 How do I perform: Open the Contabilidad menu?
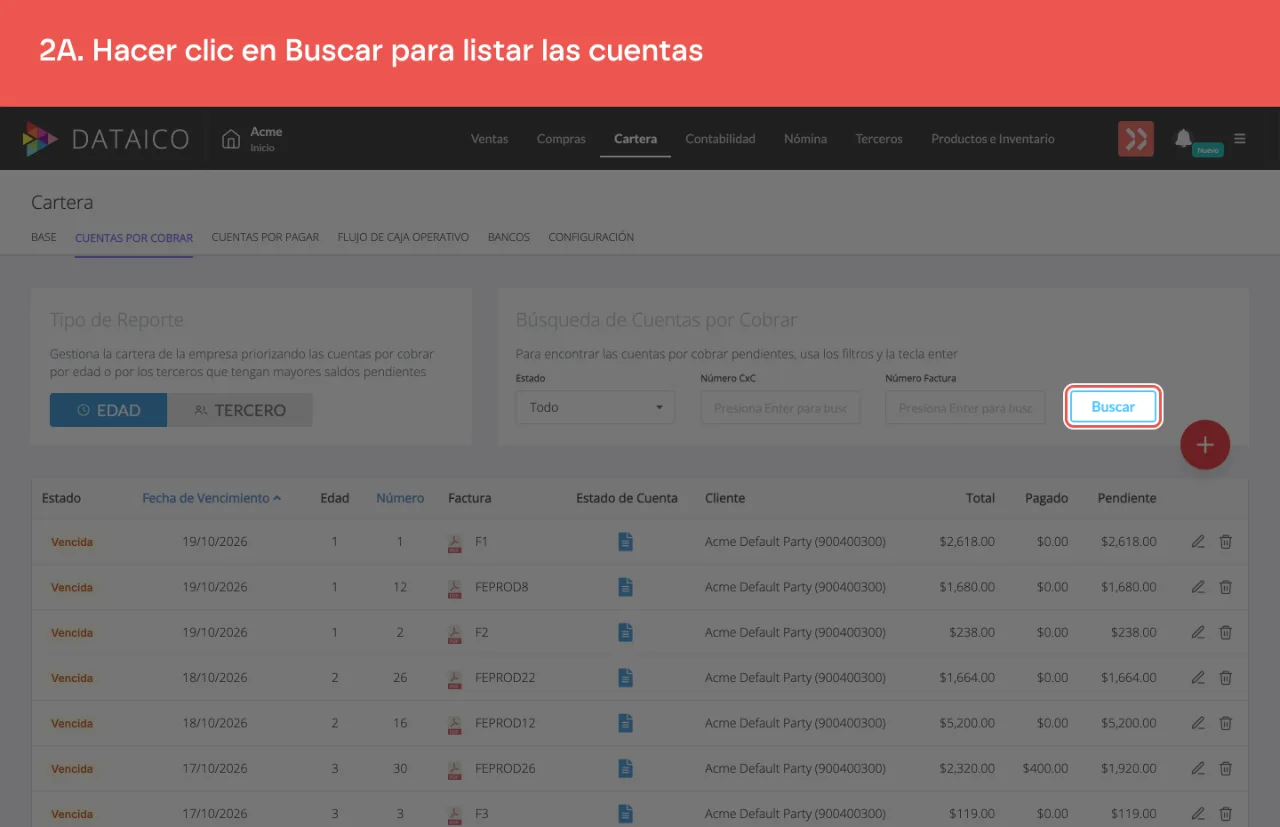[x=720, y=139]
